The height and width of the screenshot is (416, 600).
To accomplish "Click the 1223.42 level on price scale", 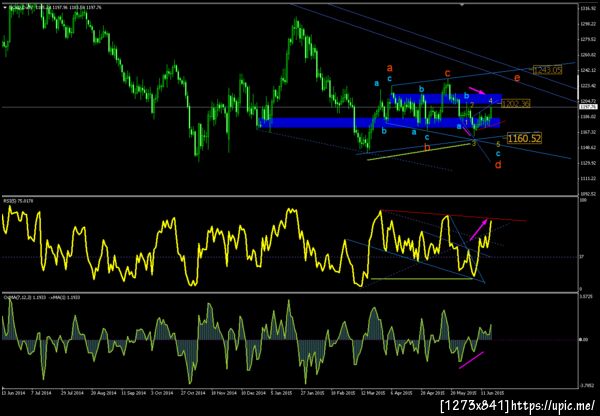I will [x=587, y=86].
